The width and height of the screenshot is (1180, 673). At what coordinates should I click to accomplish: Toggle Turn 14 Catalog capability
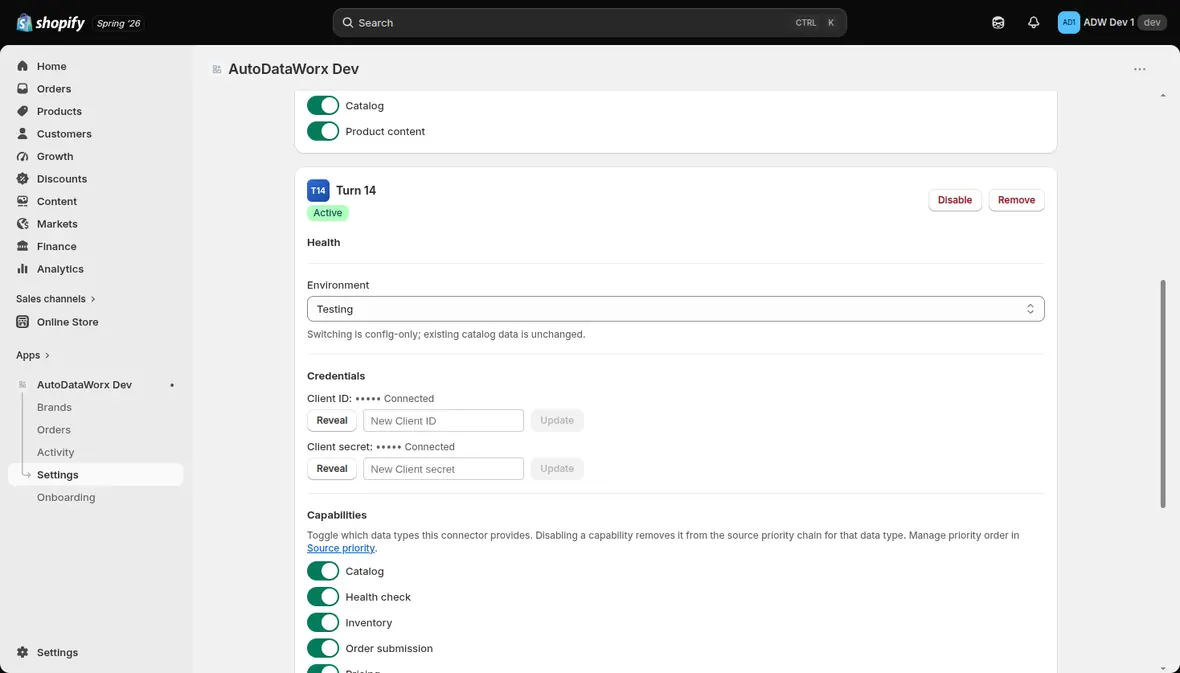323,571
